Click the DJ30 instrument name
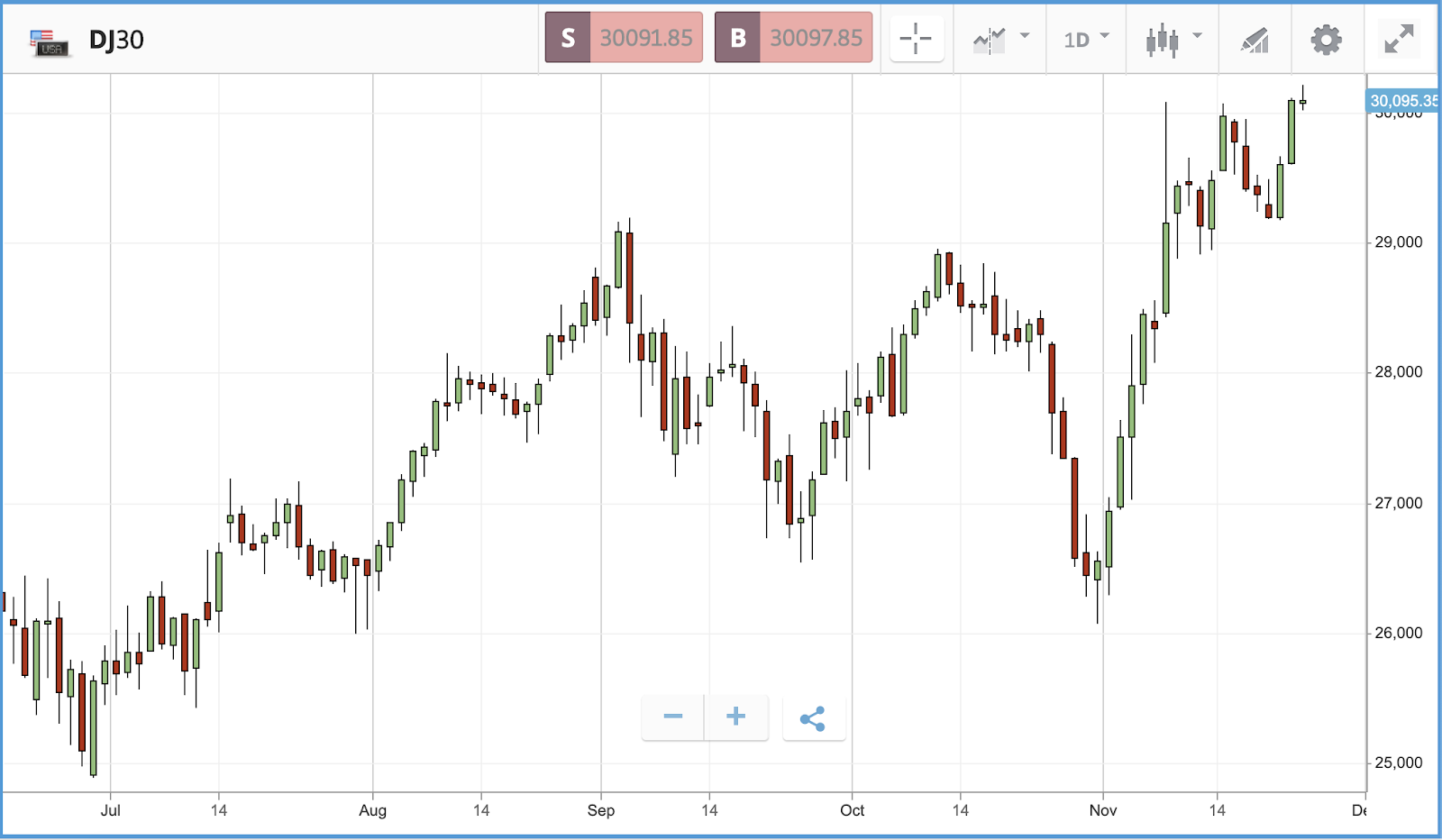Image resolution: width=1442 pixels, height=840 pixels. click(116, 40)
